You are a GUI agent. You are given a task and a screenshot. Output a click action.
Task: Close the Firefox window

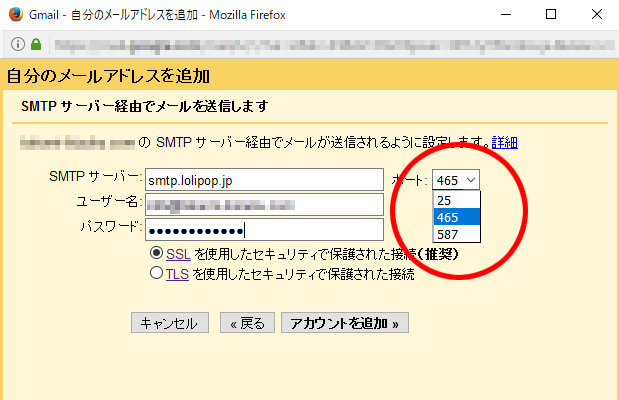pos(597,15)
